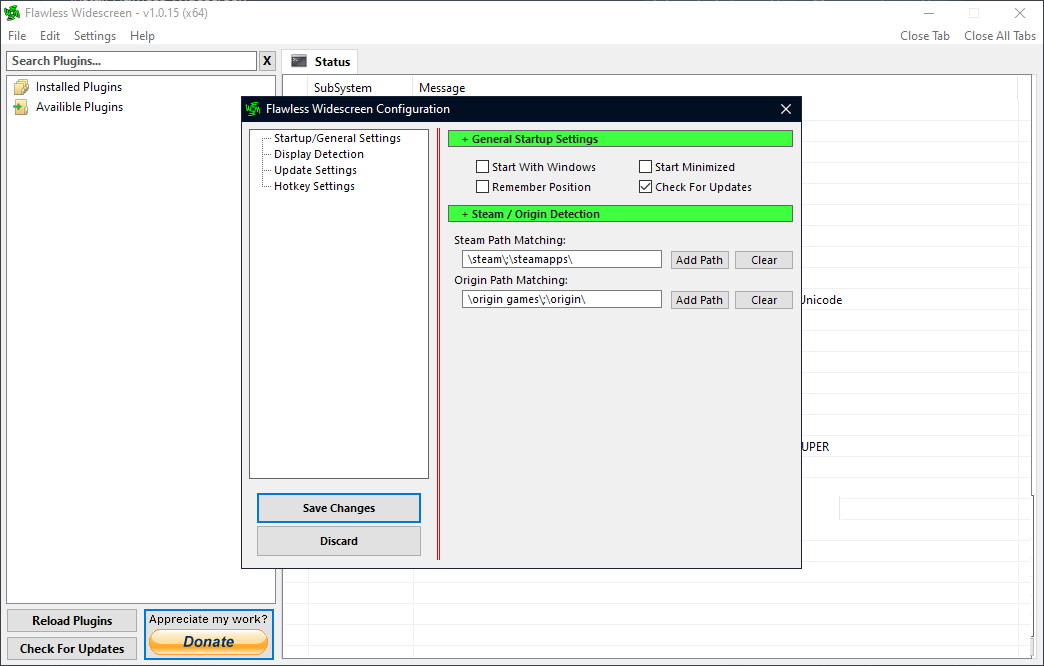Click the Reload Plugins button

pos(72,621)
